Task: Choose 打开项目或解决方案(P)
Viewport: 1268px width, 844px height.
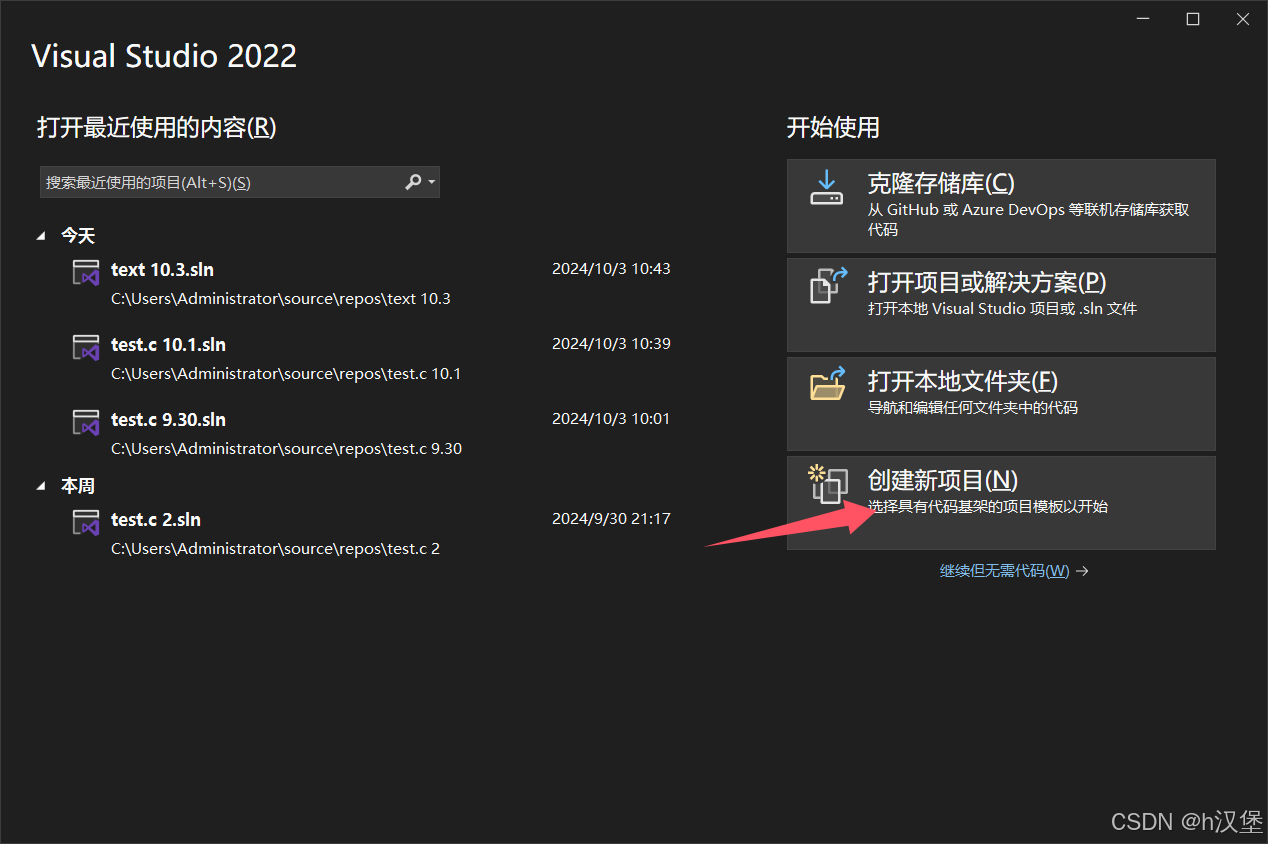Action: tap(1001, 305)
